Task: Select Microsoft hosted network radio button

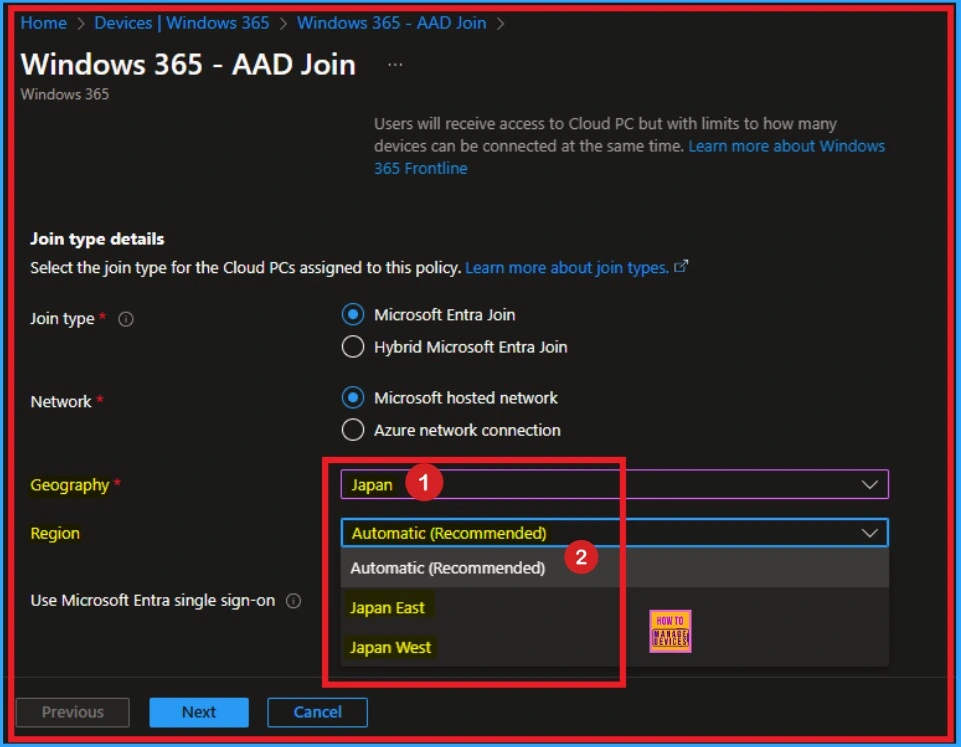Action: point(352,398)
